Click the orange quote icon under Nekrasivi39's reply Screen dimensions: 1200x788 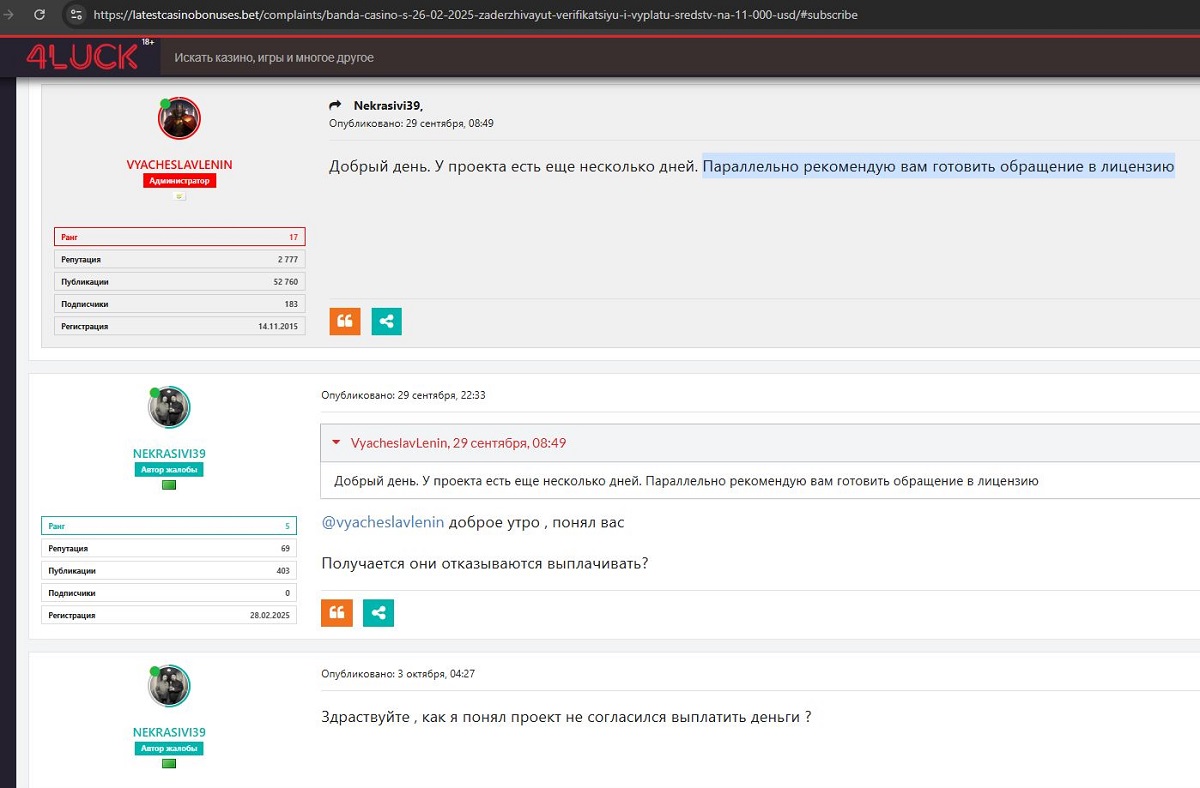coord(337,612)
